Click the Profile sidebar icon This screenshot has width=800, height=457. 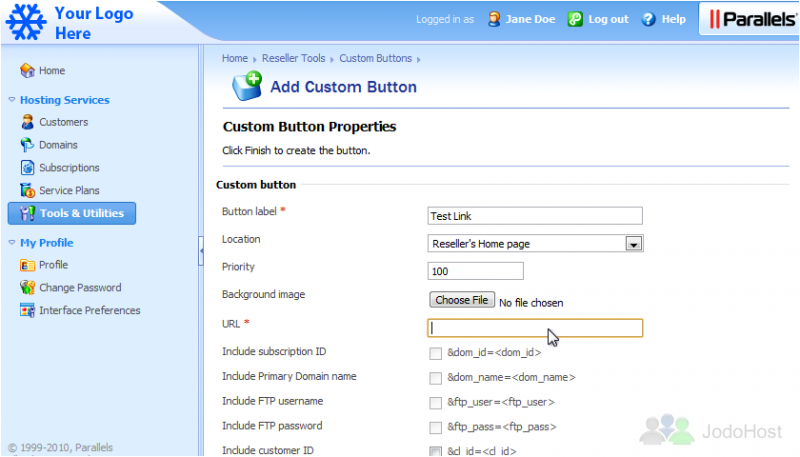click(x=27, y=265)
